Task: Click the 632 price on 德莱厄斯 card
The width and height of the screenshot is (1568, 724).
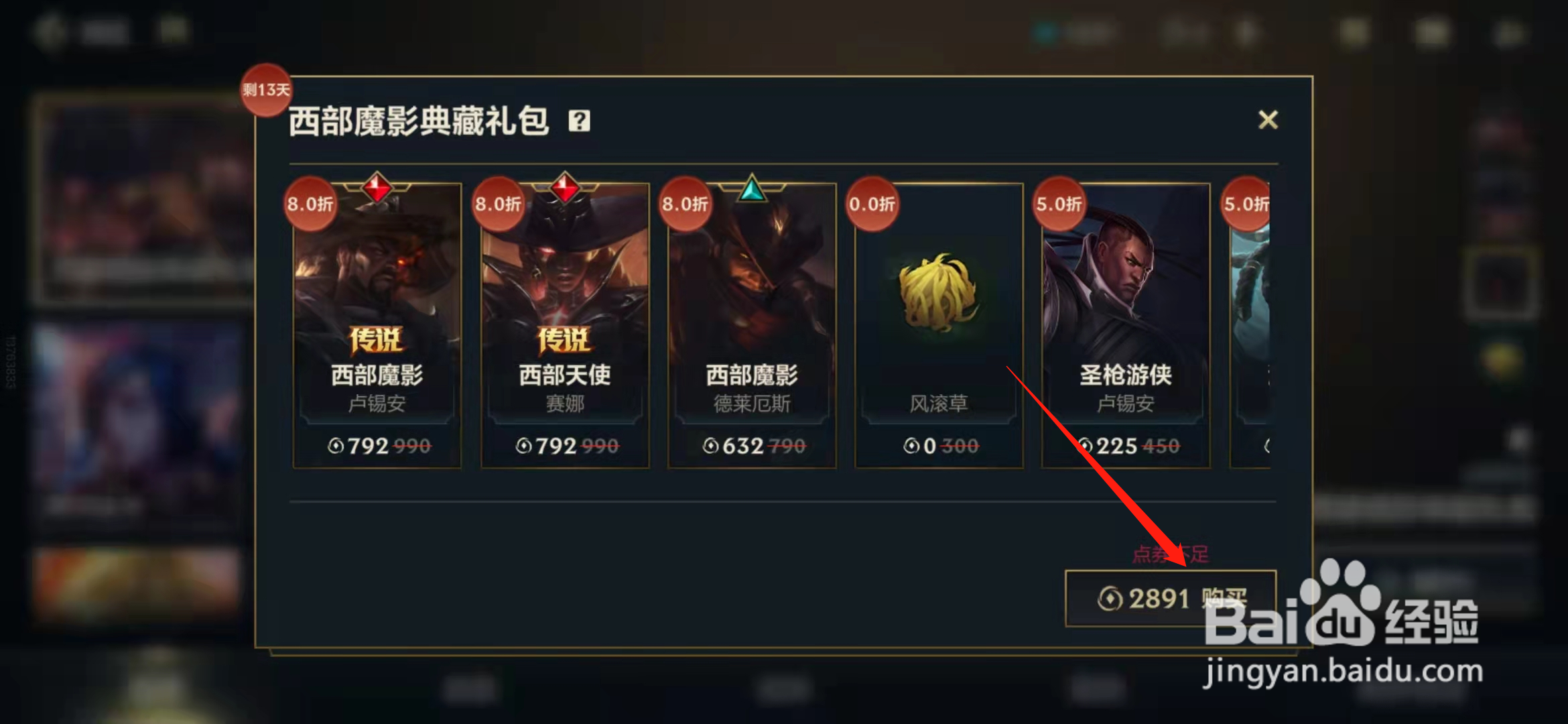Action: (x=743, y=446)
